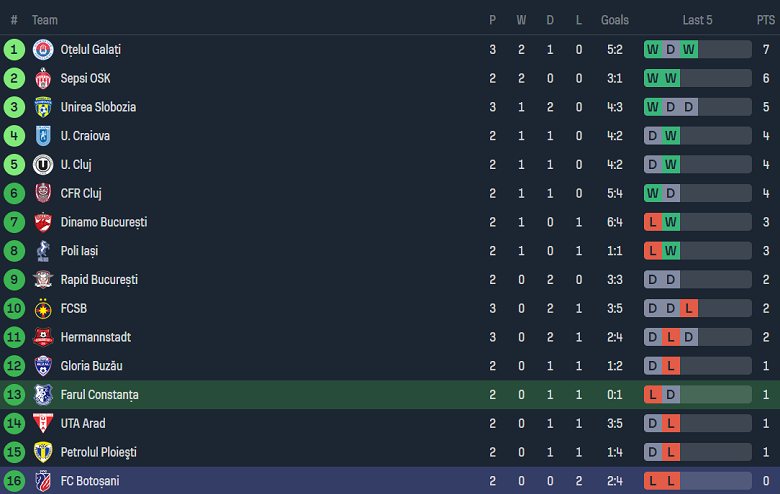Viewport: 780px width, 494px height.
Task: Click the Unirea Slobozia club crest
Action: click(x=42, y=107)
